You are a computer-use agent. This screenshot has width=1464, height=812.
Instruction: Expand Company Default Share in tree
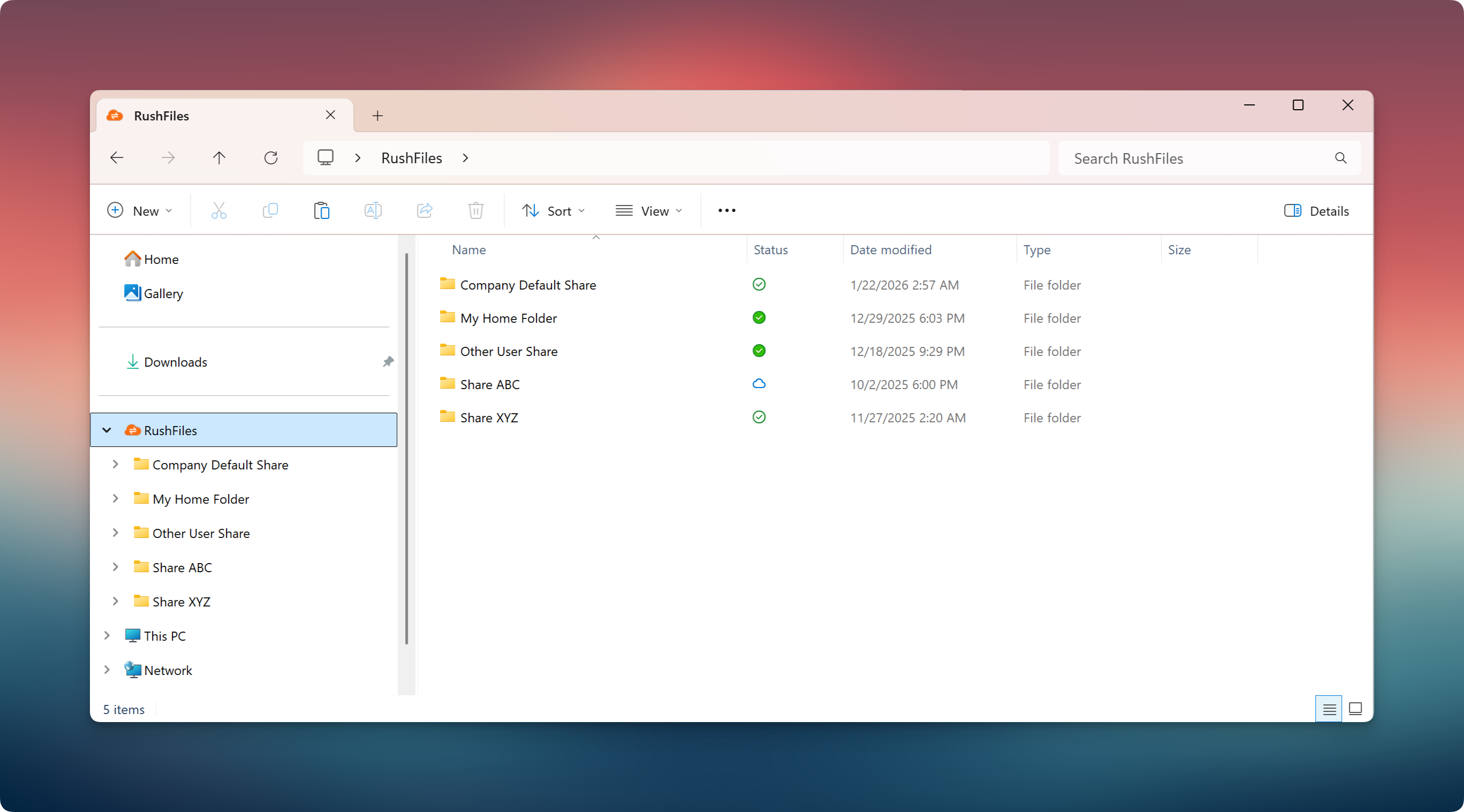(116, 464)
